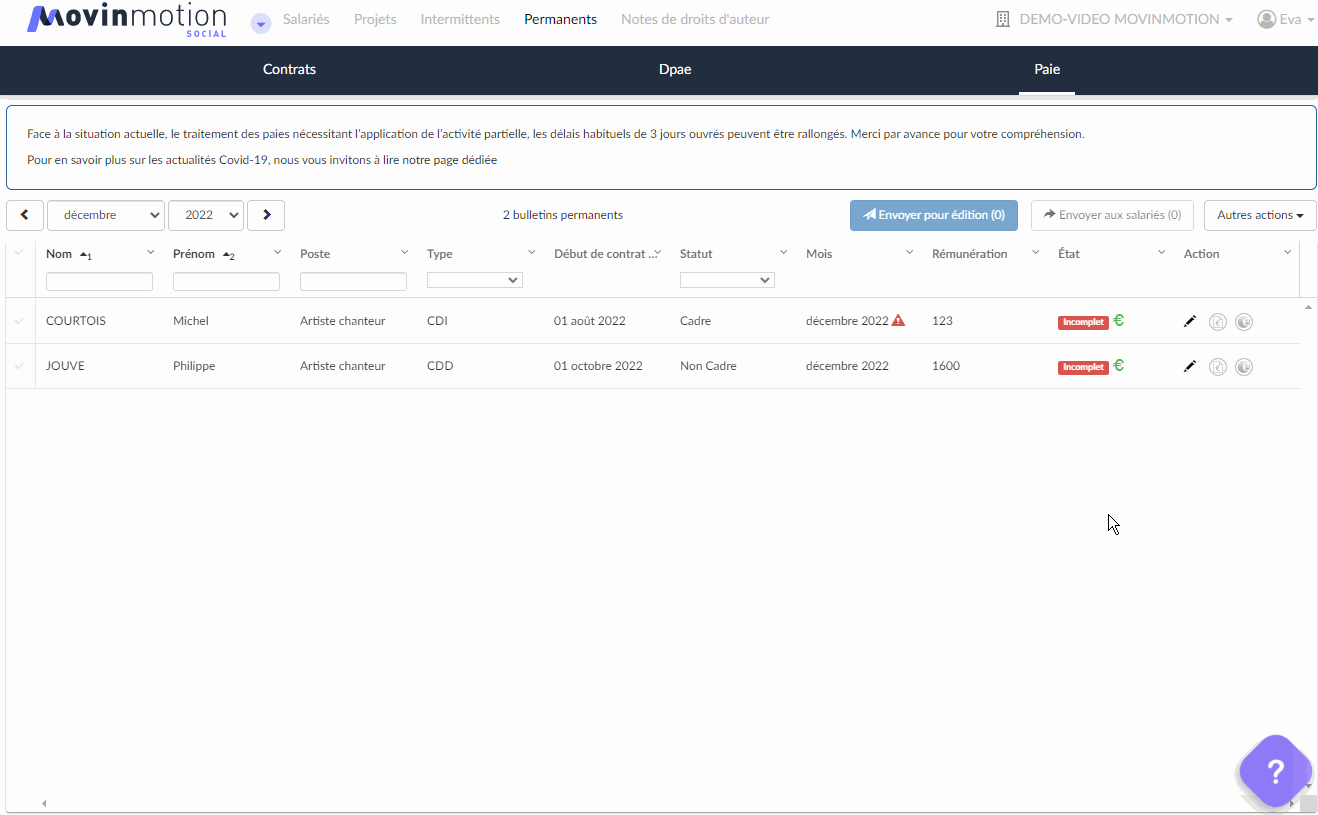Click the building icon beside DEMO-VIDEO MOVINMOTION
Viewport: 1318px width, 815px height.
coord(1003,19)
